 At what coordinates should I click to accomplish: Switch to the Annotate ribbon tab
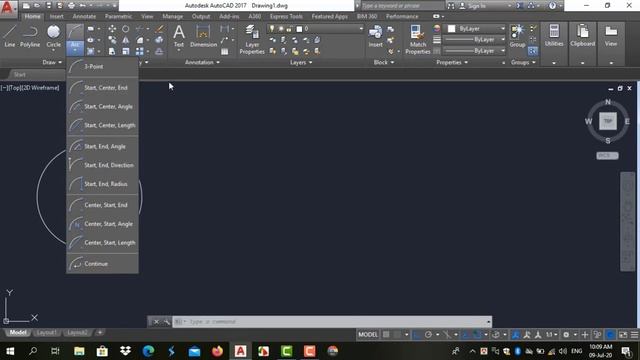point(84,16)
